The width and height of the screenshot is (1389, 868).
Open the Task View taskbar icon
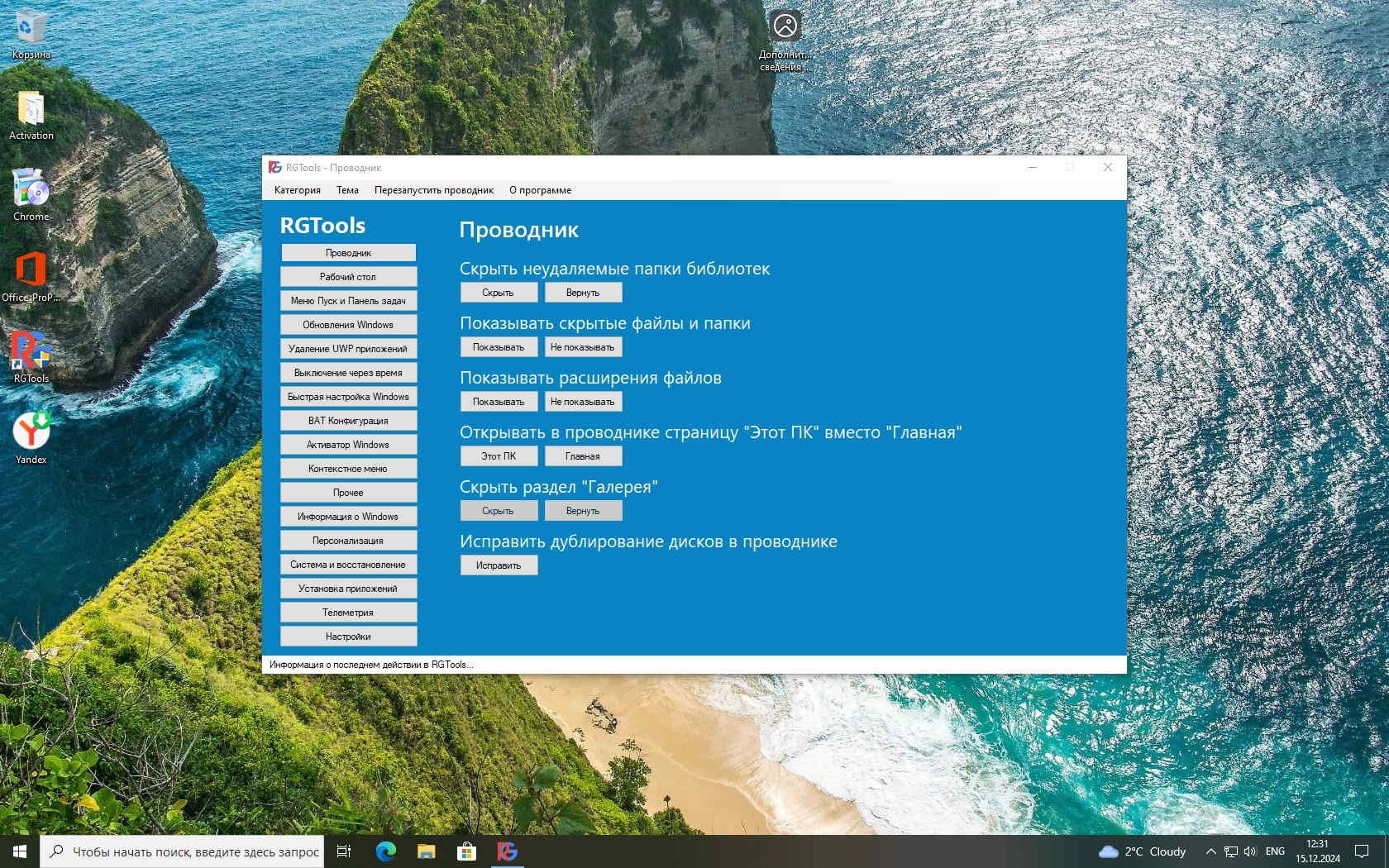coord(344,851)
